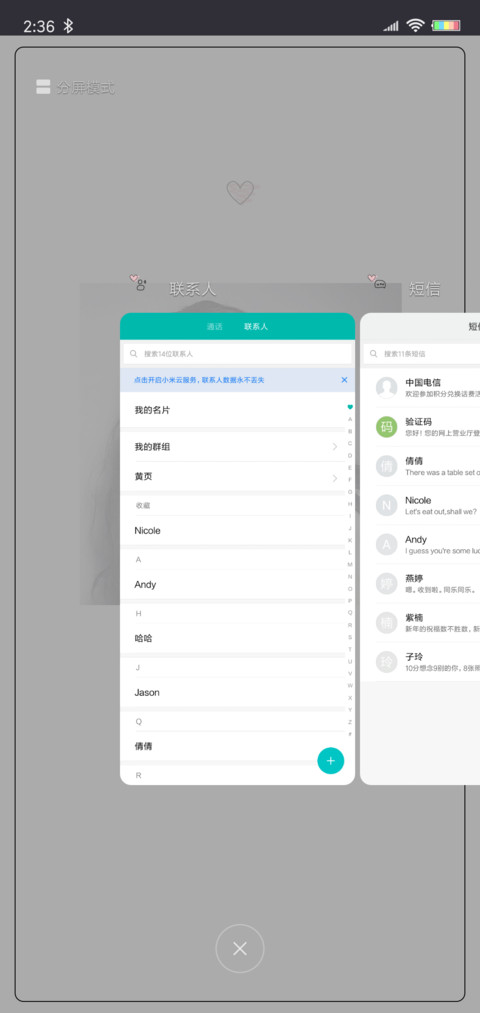Close all recent apps with the round X
480x1013 pixels.
coord(240,948)
